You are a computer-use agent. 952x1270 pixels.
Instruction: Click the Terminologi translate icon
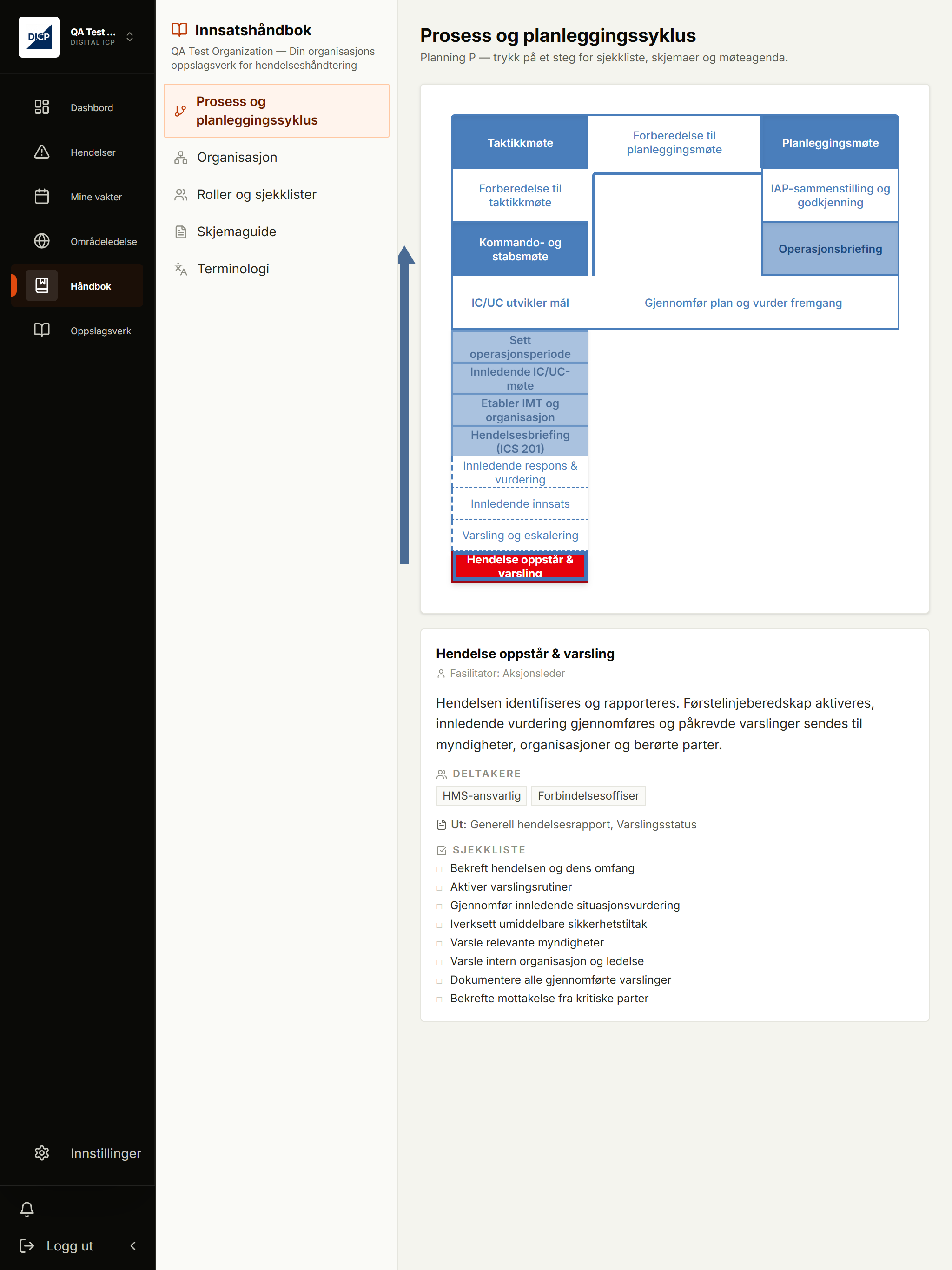pyautogui.click(x=181, y=269)
